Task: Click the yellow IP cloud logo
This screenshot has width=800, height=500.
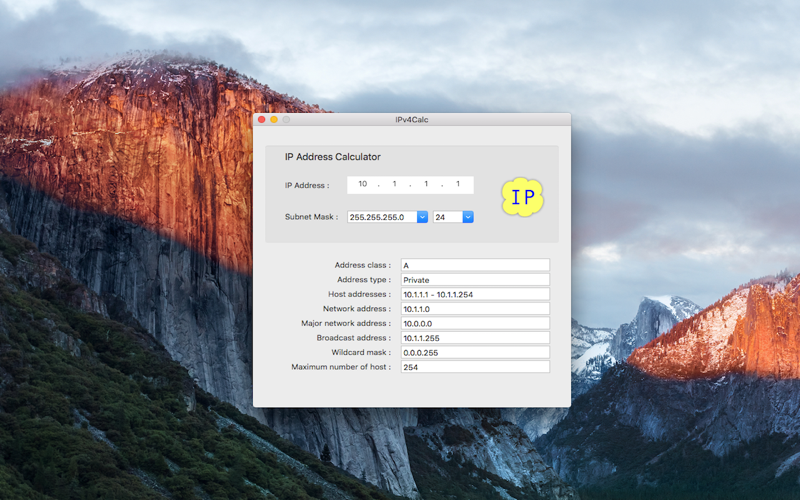Action: pyautogui.click(x=522, y=197)
